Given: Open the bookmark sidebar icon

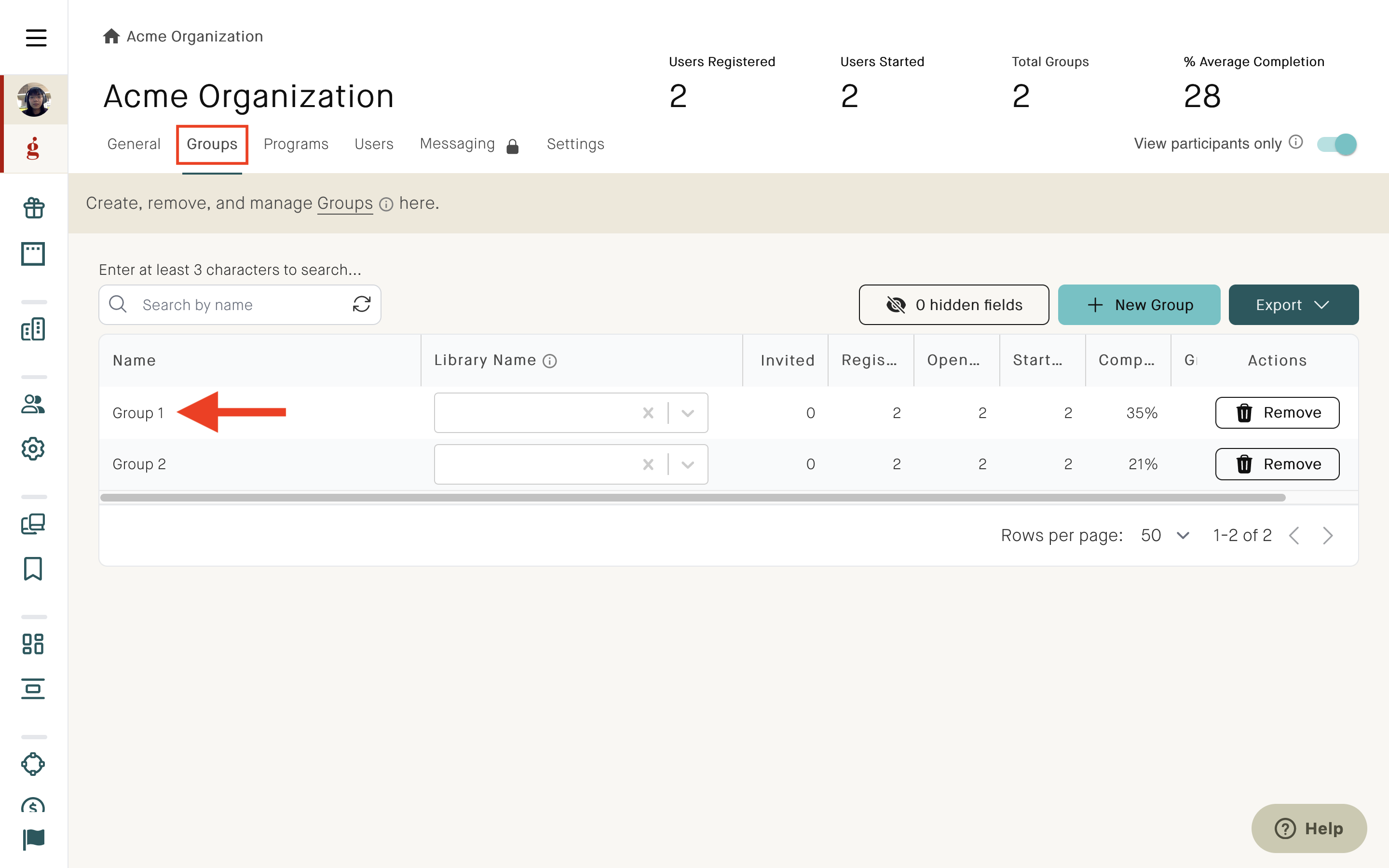Looking at the screenshot, I should click(33, 569).
